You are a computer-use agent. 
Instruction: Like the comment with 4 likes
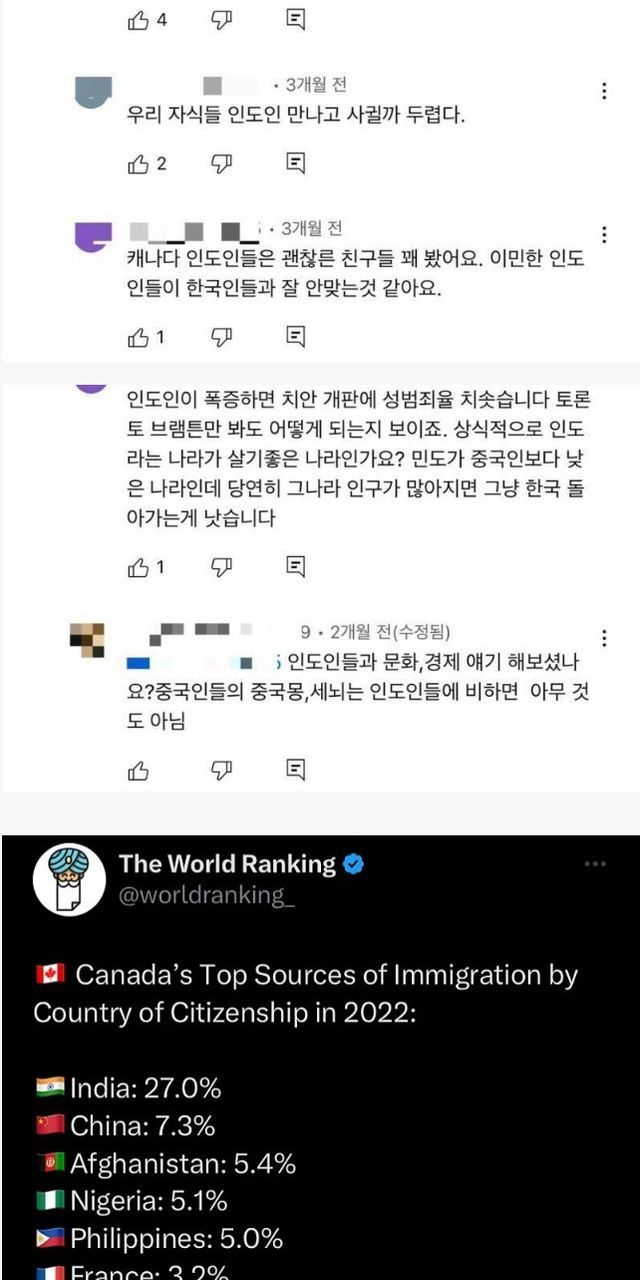(x=139, y=20)
